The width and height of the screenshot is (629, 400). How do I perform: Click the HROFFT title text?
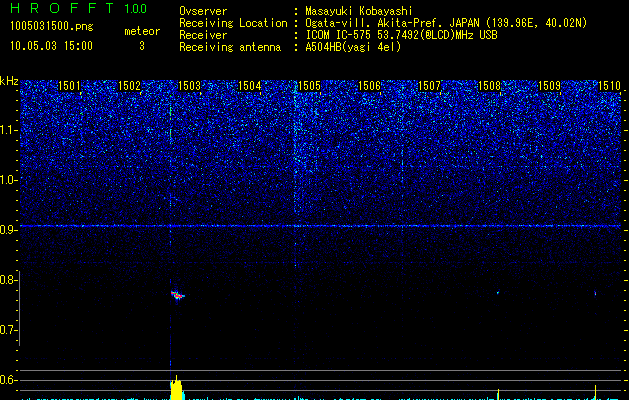point(62,8)
